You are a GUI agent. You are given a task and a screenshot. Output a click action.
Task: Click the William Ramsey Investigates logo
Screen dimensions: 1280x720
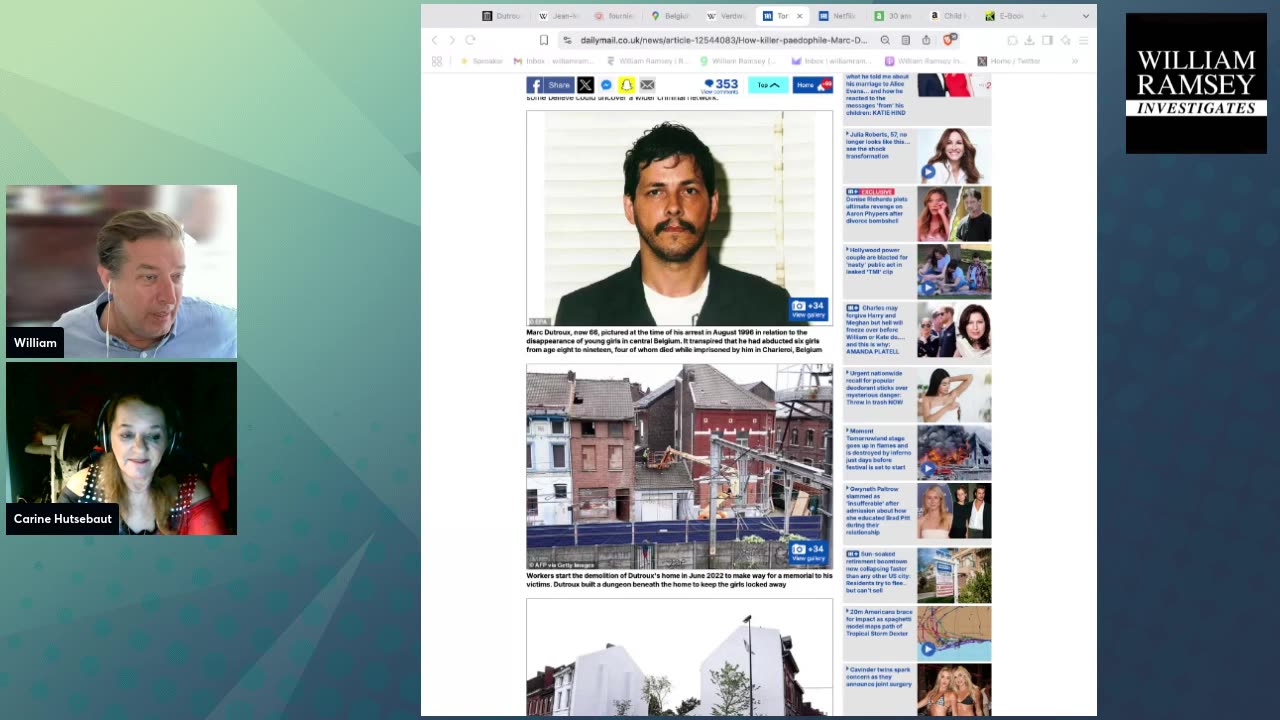(1196, 83)
